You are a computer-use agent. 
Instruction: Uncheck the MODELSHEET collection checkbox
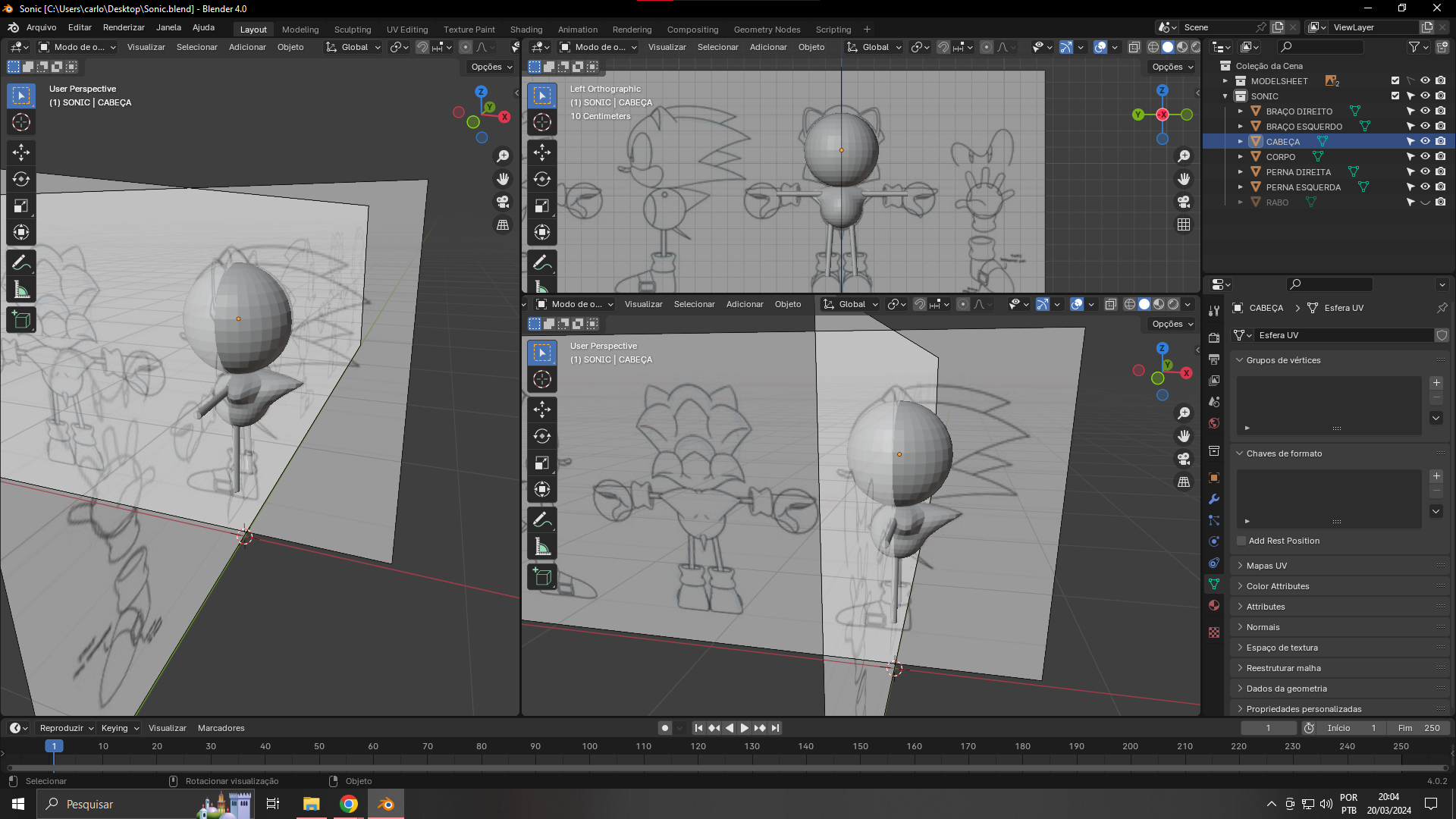[1395, 81]
